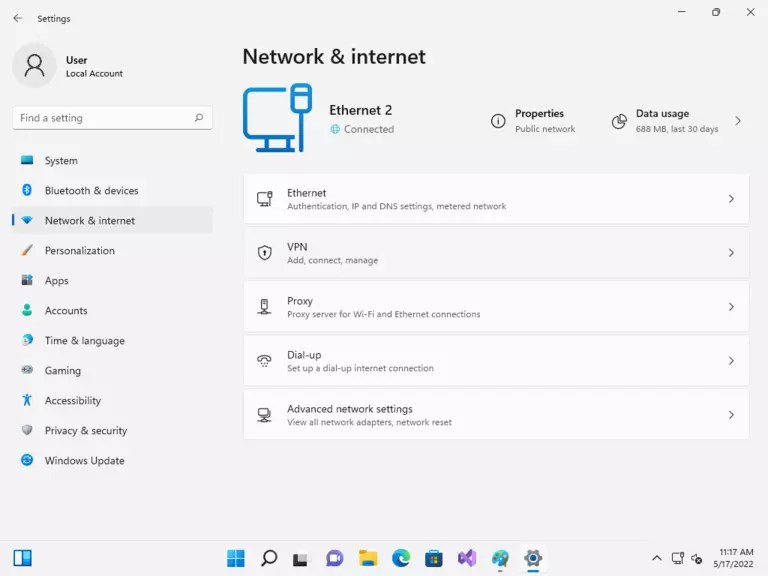Click the Proxy server icon

[264, 307]
